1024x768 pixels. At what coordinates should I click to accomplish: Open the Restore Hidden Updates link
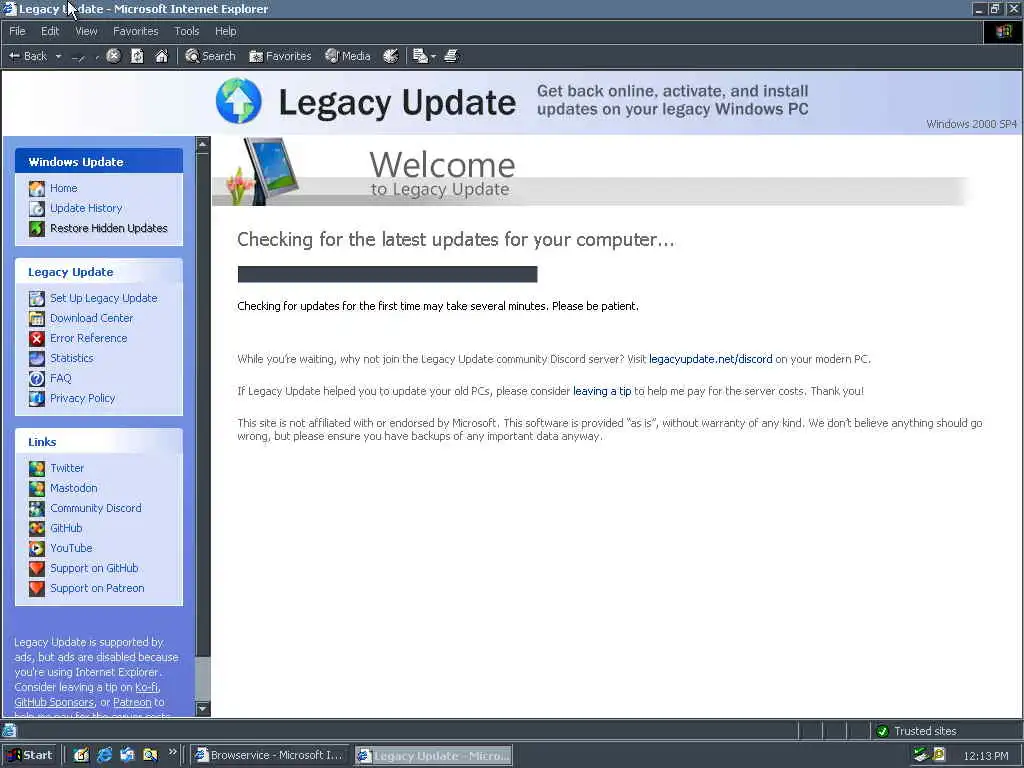pos(108,228)
